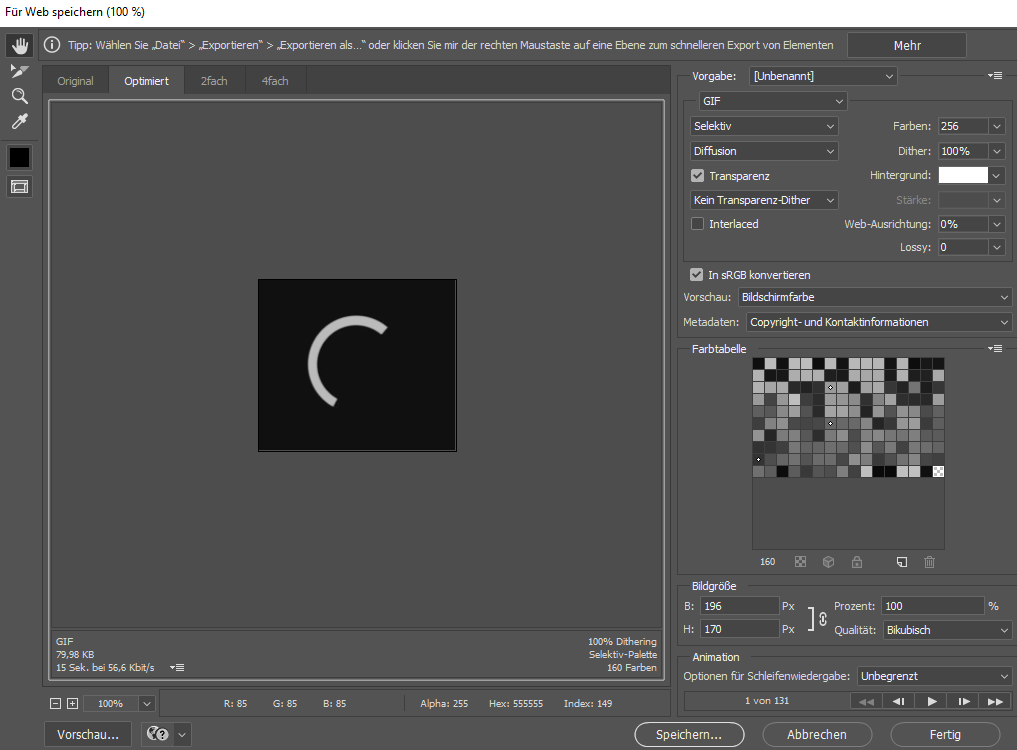This screenshot has width=1017, height=750.
Task: Click the browser preview icon
Action: coord(158,734)
